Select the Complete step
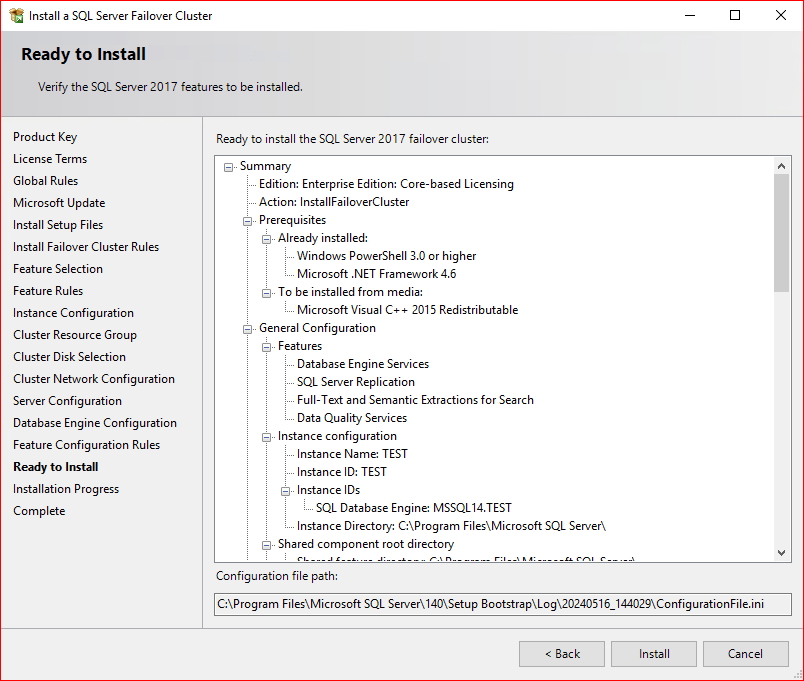 tap(39, 511)
